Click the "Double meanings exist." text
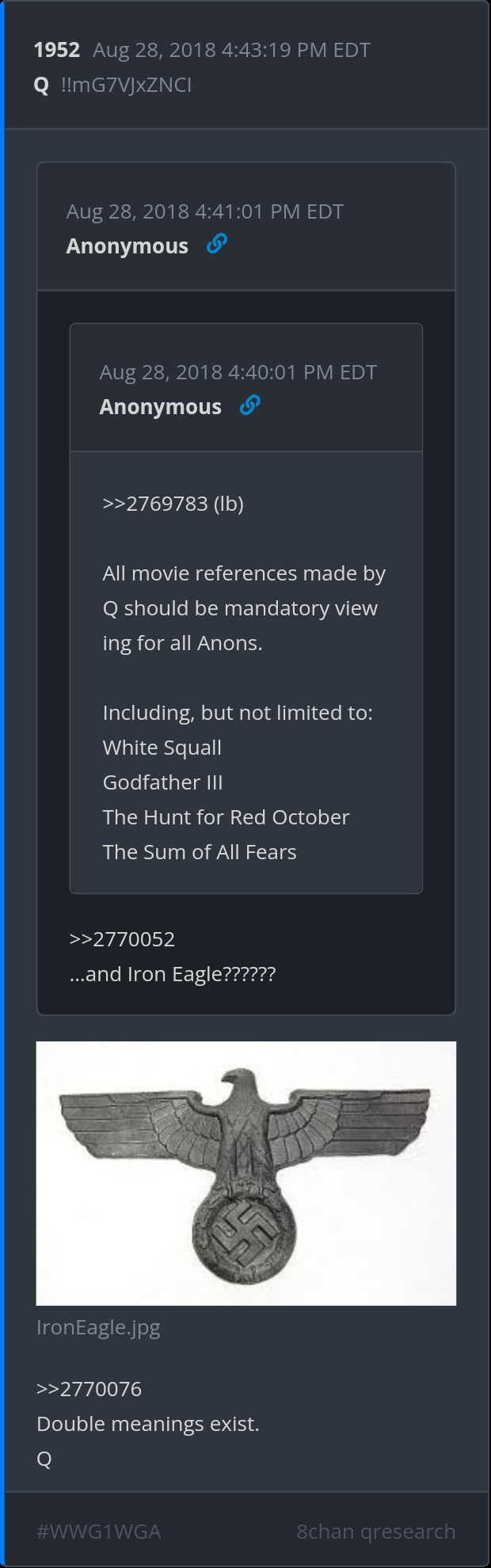491x1568 pixels. (x=148, y=1424)
